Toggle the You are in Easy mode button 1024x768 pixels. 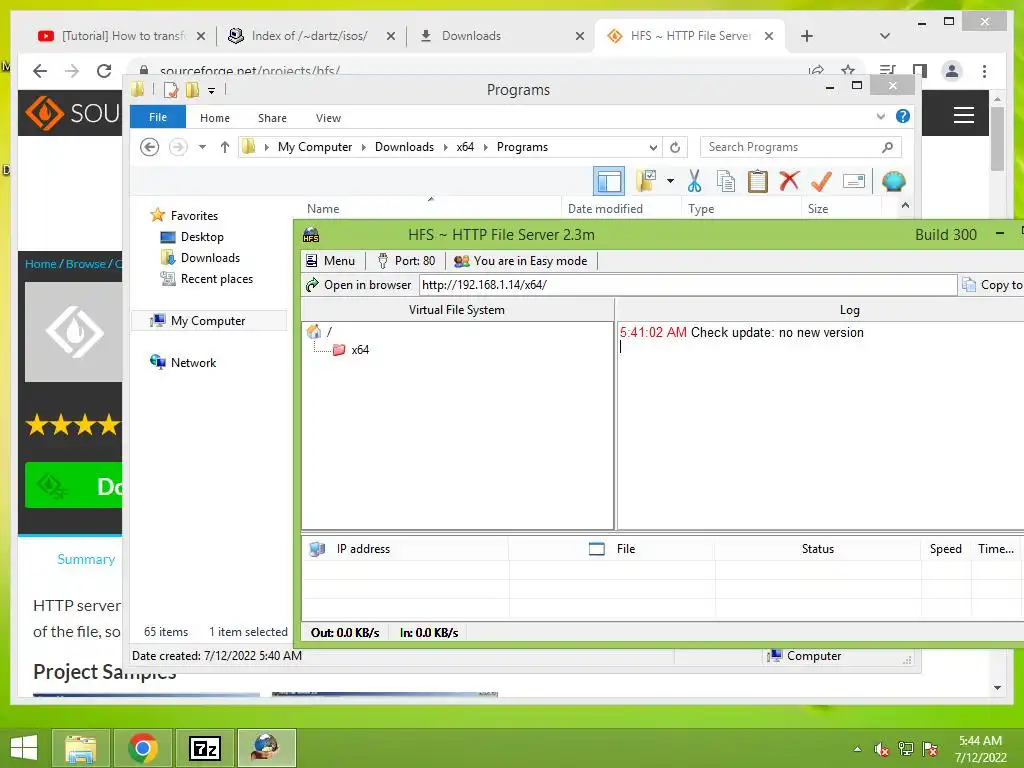tap(521, 261)
